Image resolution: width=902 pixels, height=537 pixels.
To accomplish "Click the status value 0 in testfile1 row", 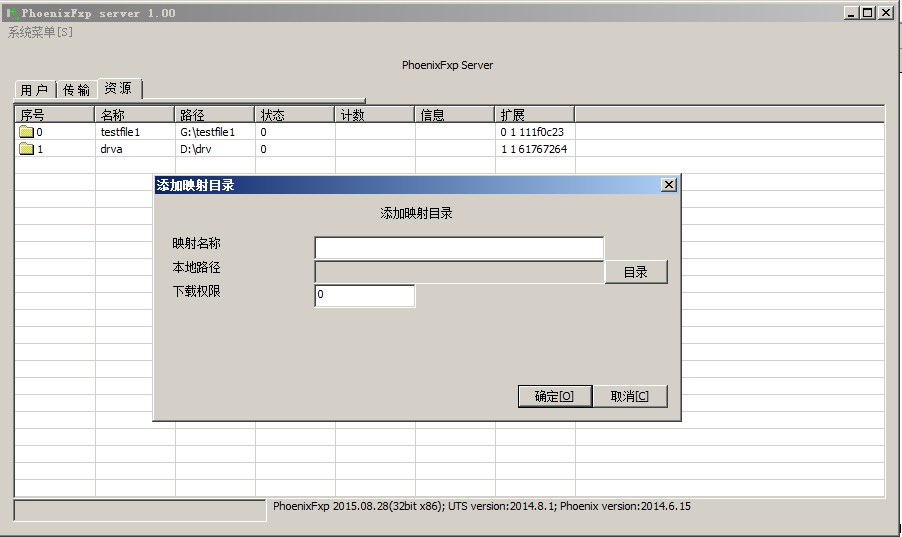I will [x=263, y=132].
